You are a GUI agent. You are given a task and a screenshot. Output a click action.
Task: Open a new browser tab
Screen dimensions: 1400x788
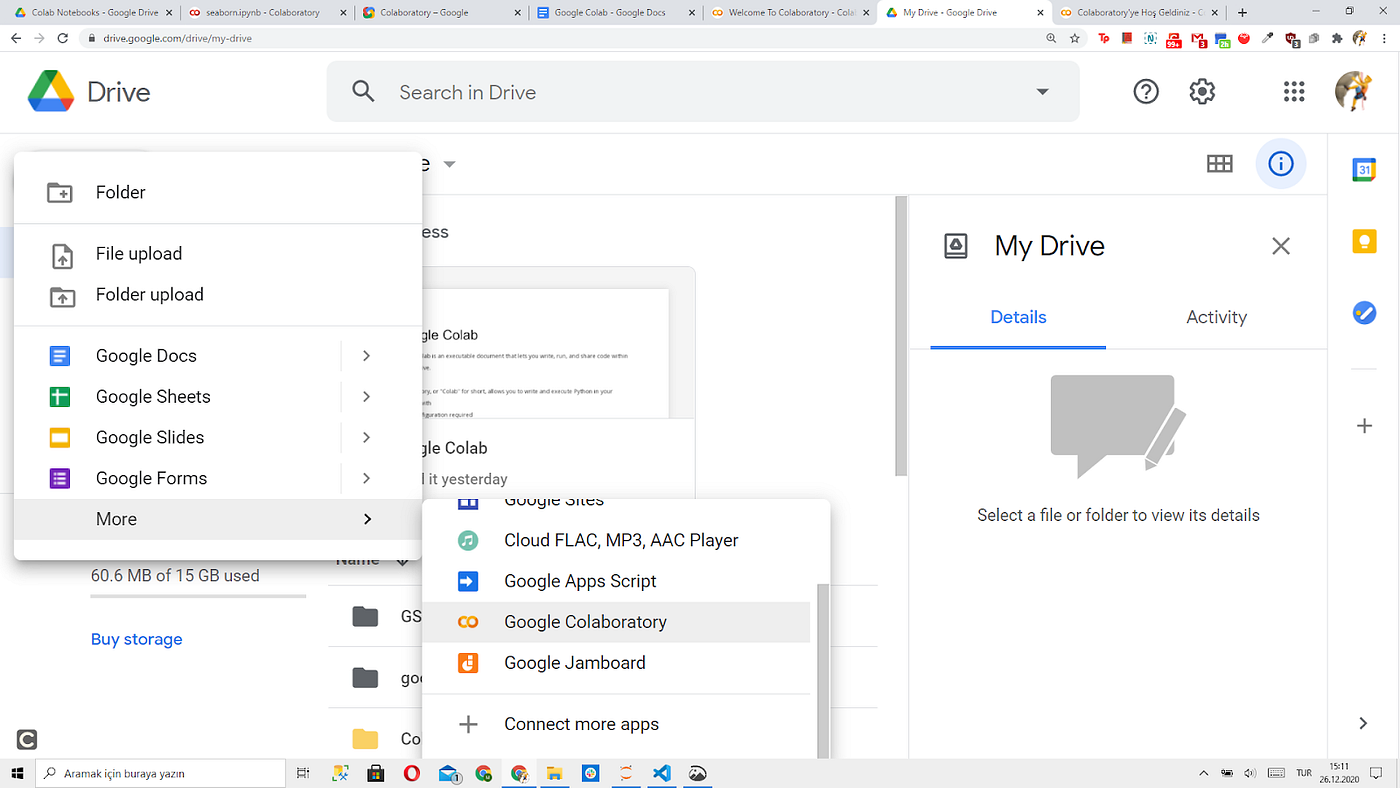pos(1242,13)
